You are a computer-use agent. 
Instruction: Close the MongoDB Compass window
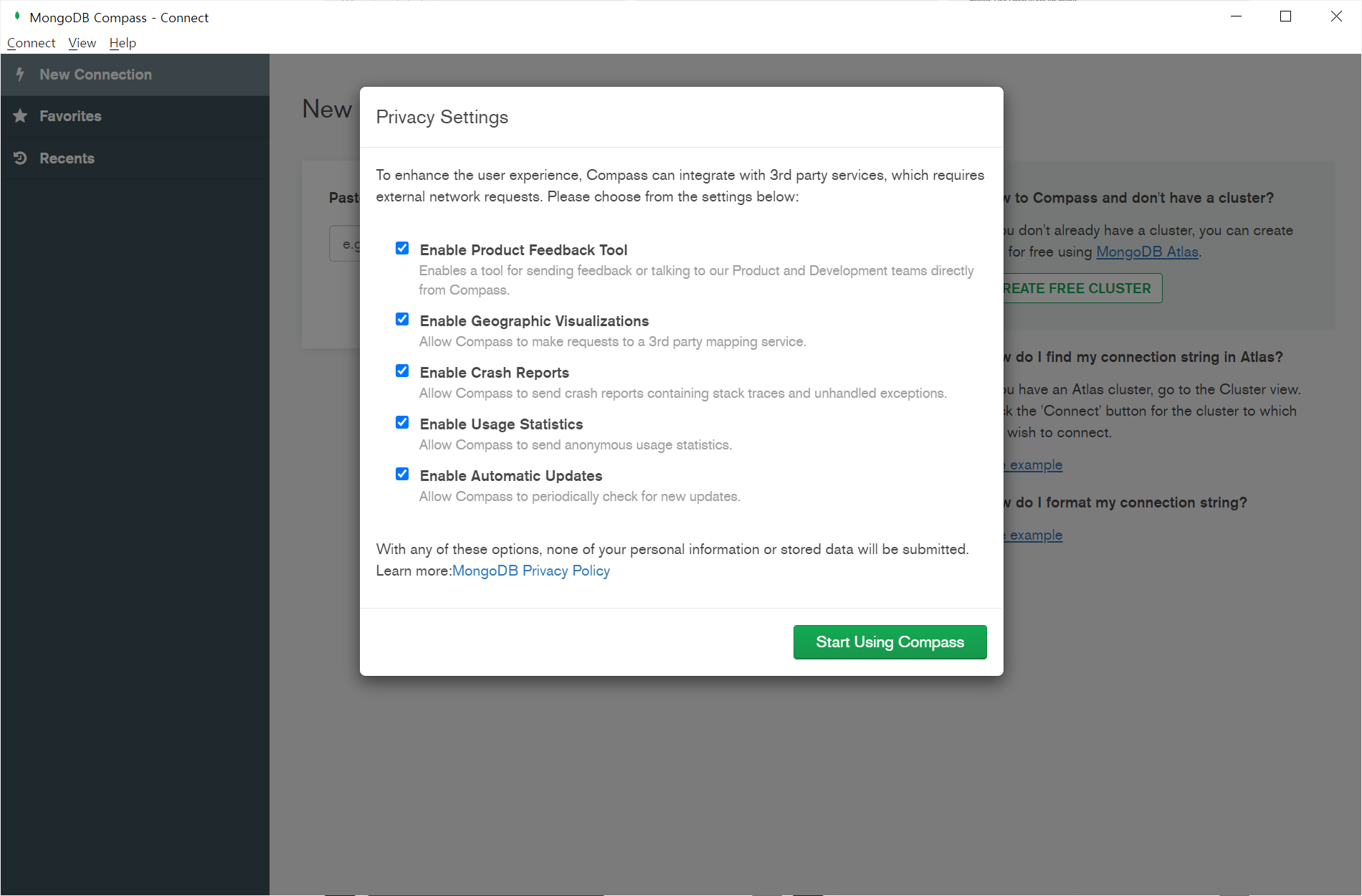[x=1336, y=16]
